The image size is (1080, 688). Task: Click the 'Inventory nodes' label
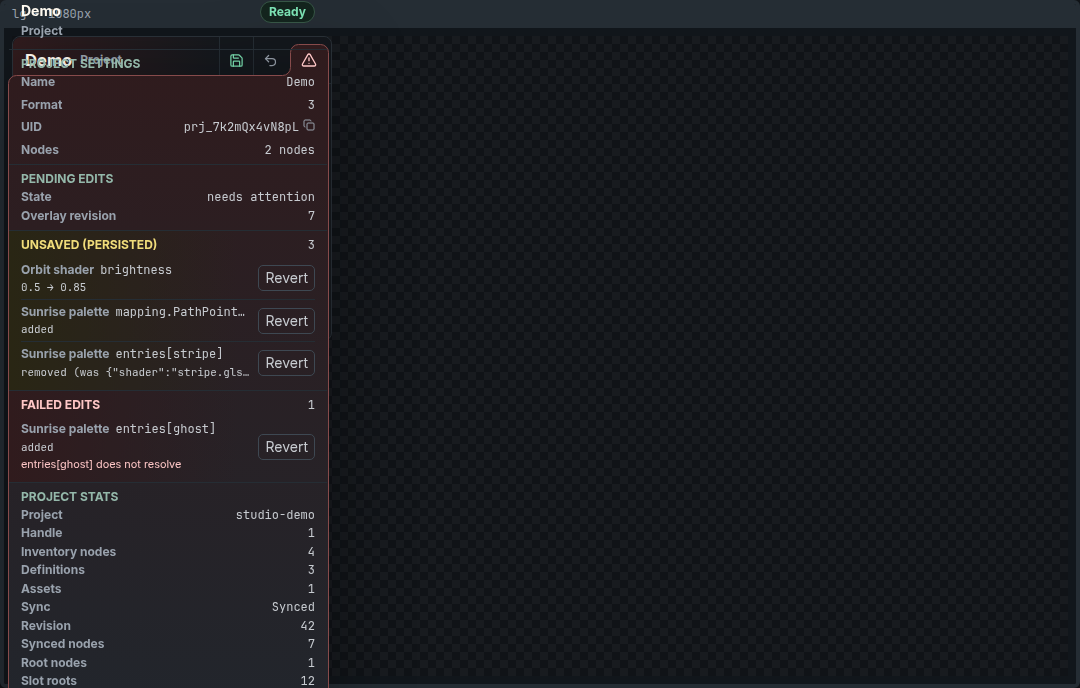tap(68, 552)
